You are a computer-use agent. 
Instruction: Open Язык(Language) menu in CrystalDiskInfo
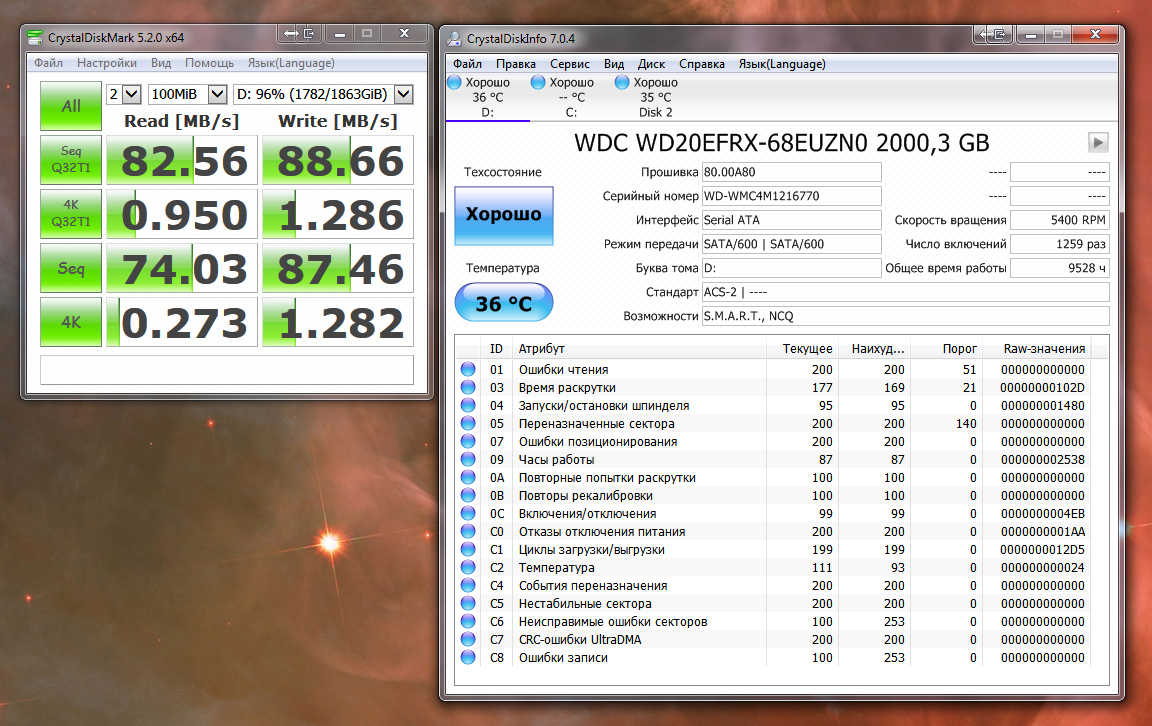[x=782, y=64]
